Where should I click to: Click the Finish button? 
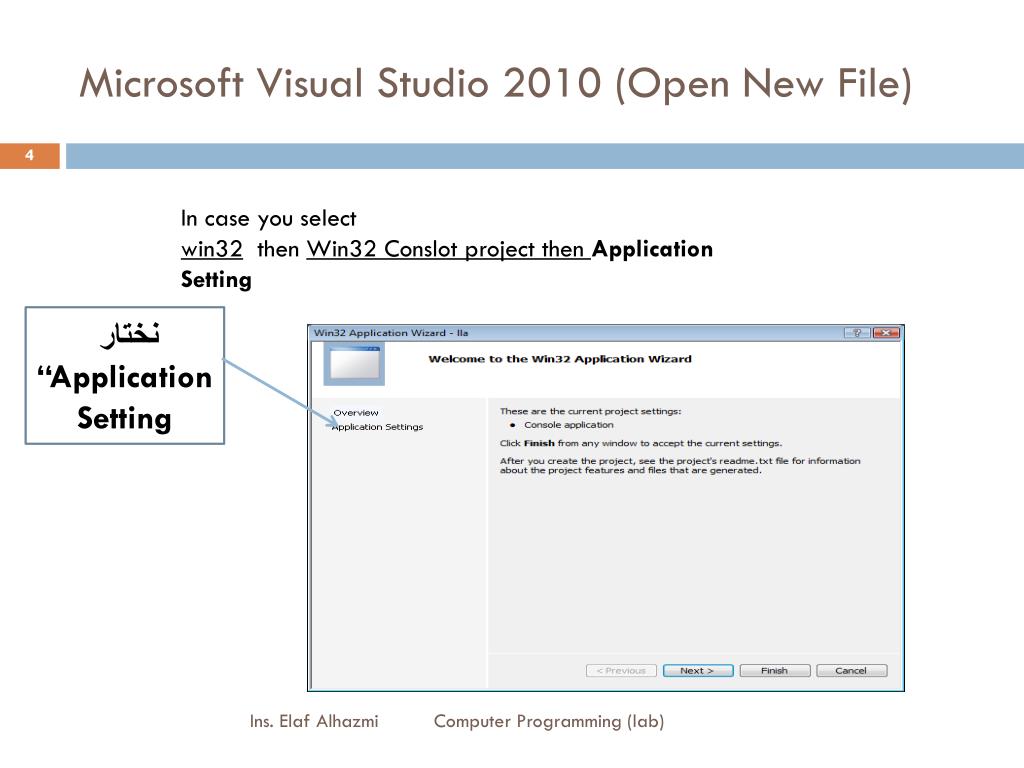point(775,671)
